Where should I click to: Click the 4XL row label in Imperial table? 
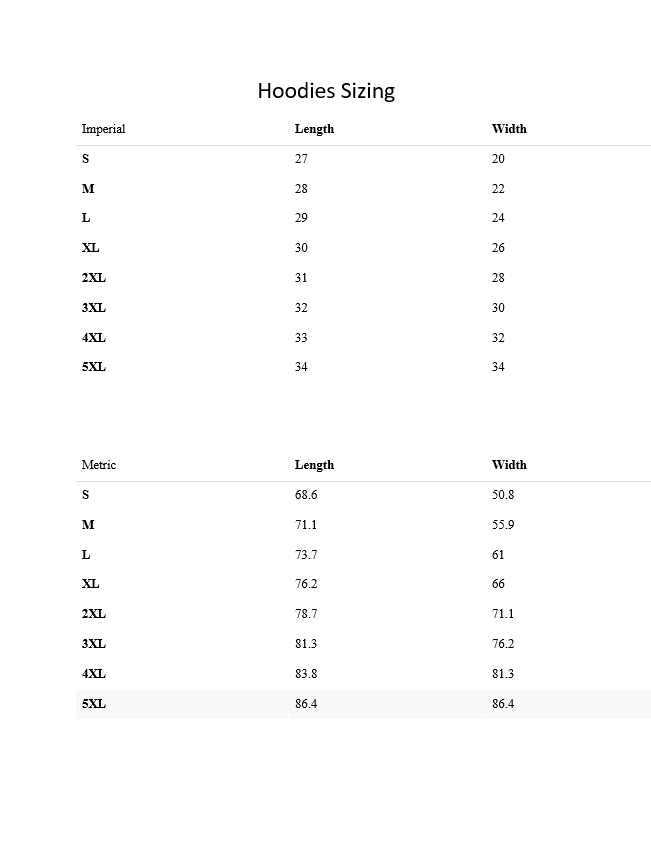pos(94,338)
